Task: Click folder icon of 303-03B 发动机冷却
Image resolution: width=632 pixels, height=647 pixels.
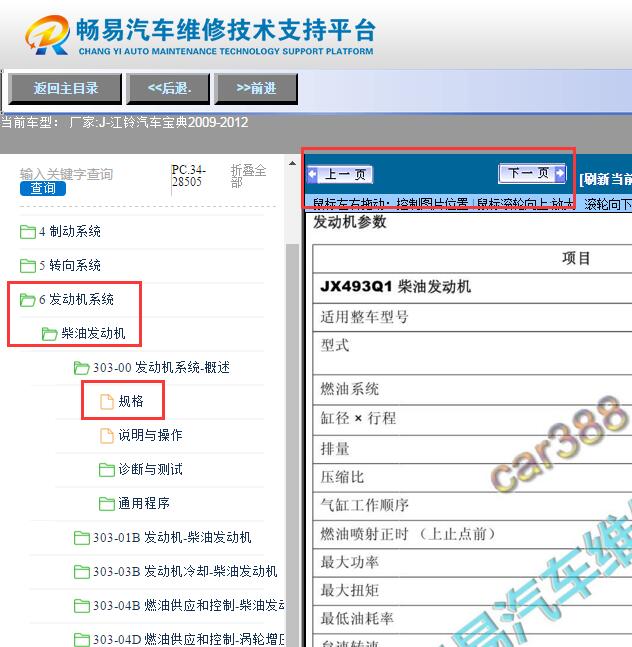Action: click(81, 571)
